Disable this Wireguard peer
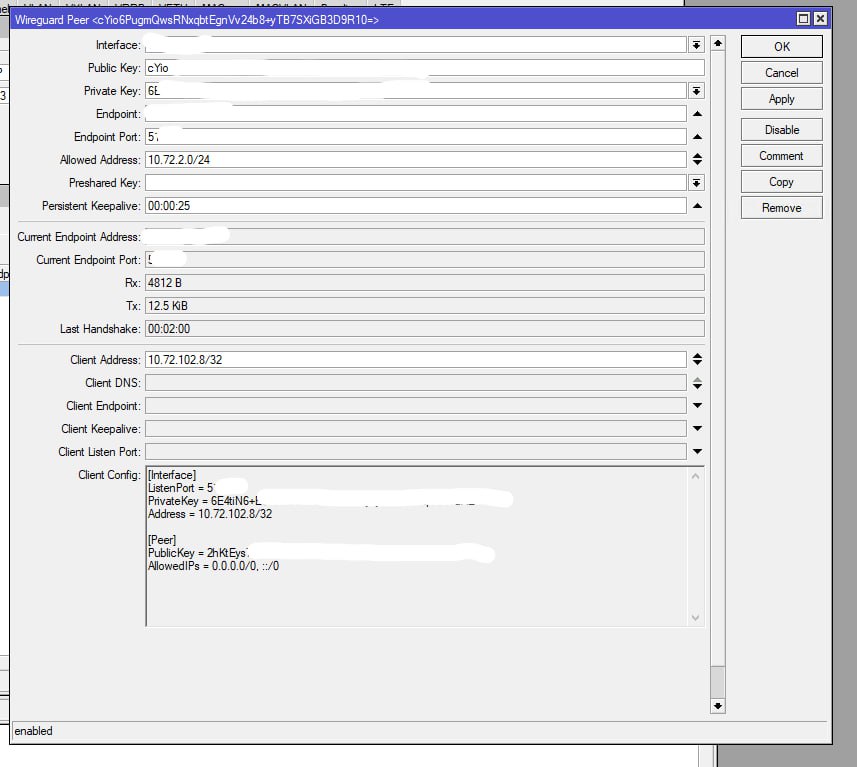This screenshot has width=857, height=767. [x=782, y=130]
